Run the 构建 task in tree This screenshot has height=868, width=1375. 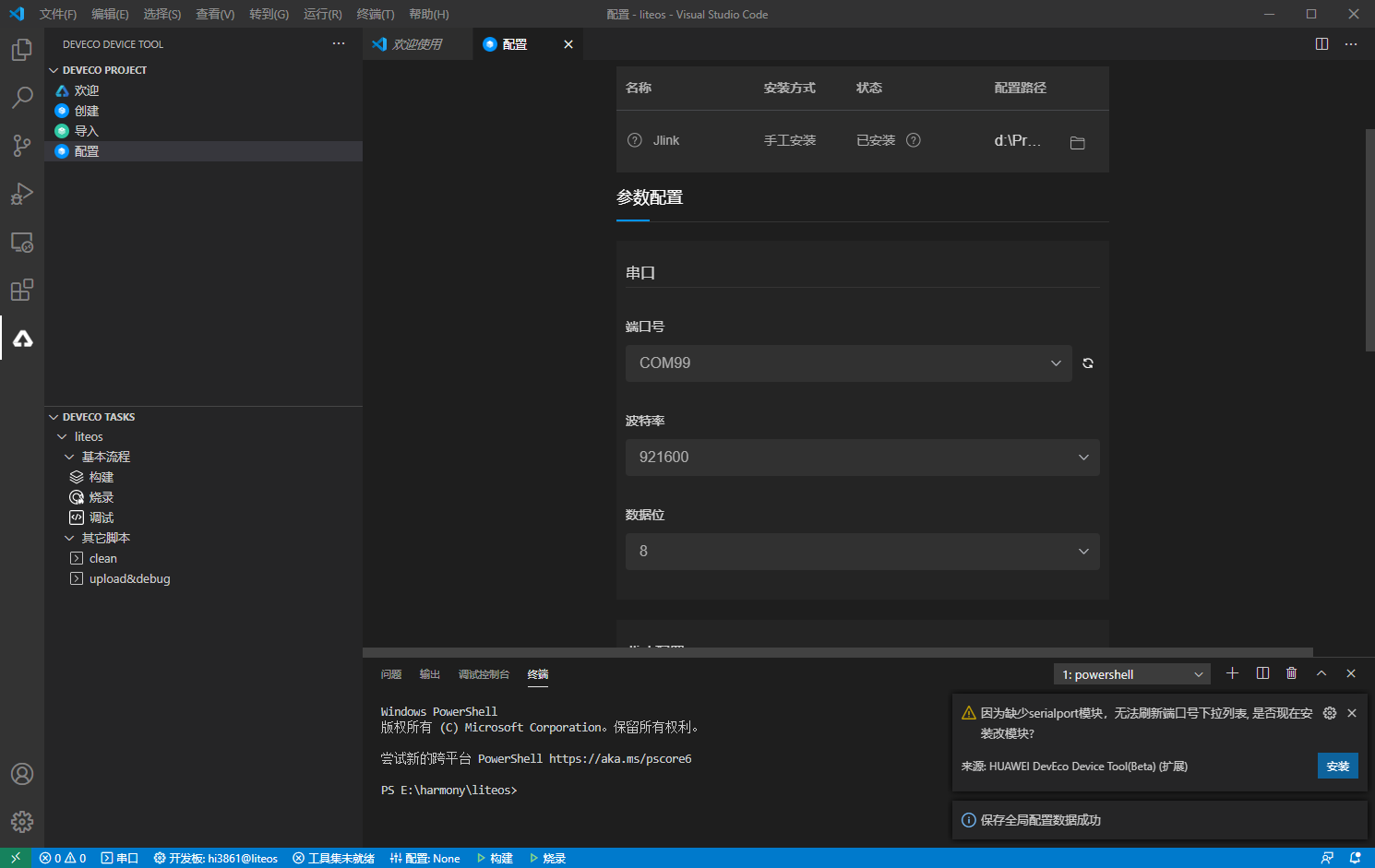point(102,477)
